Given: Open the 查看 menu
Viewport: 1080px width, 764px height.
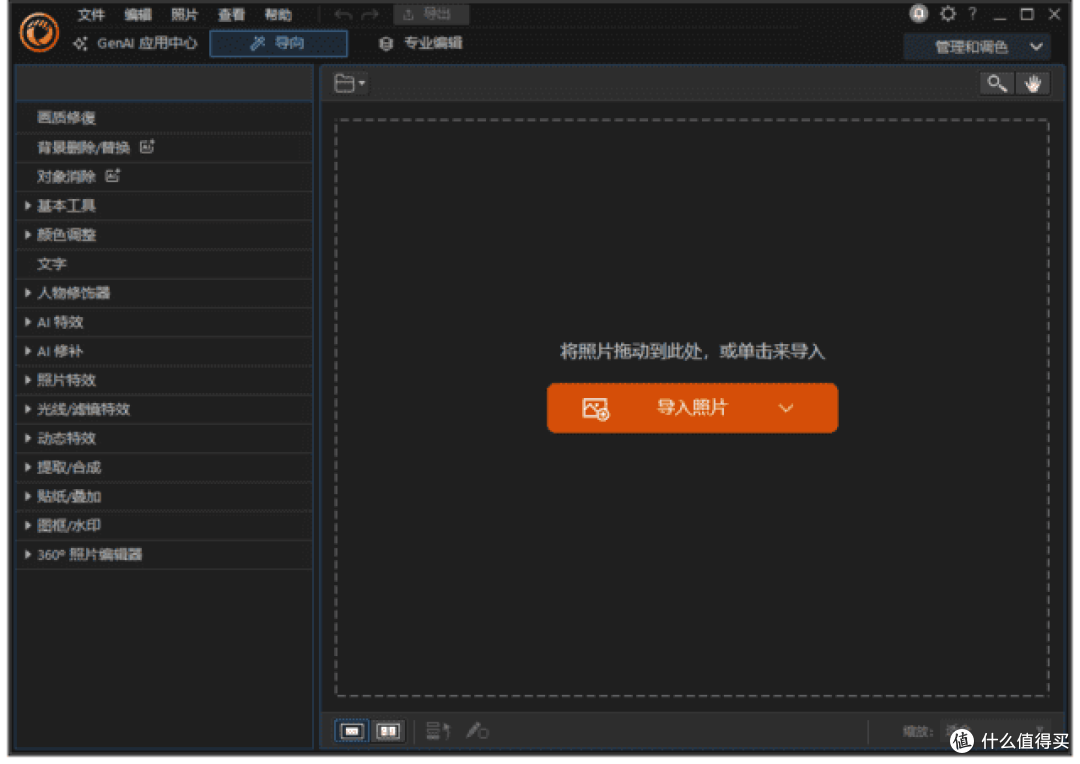Looking at the screenshot, I should point(231,14).
